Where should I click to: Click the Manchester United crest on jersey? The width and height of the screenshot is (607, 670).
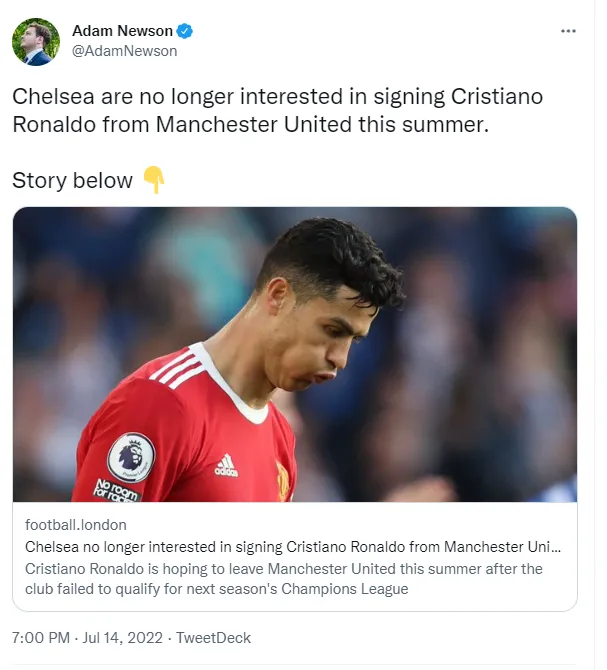point(283,481)
